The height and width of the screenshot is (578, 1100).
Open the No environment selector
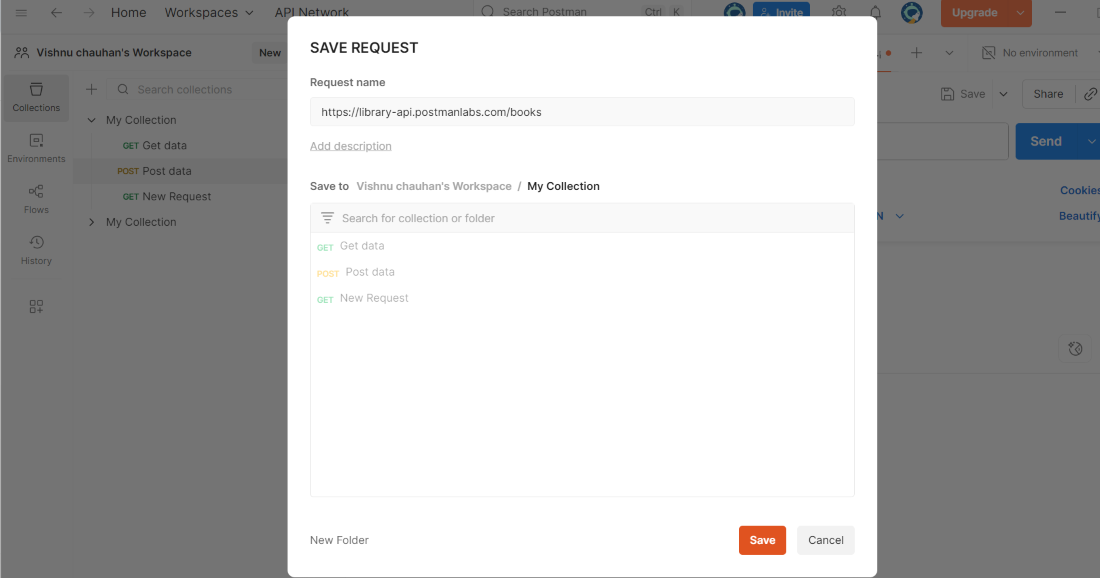click(1029, 53)
